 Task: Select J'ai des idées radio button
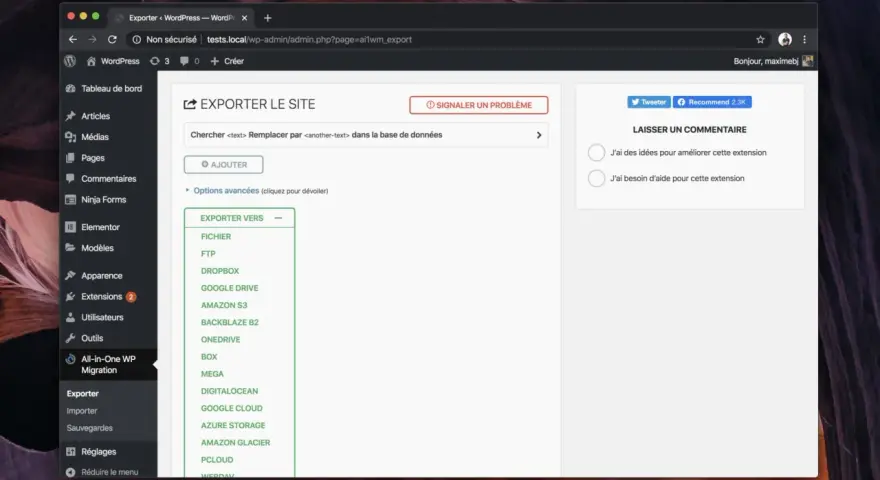pyautogui.click(x=596, y=152)
